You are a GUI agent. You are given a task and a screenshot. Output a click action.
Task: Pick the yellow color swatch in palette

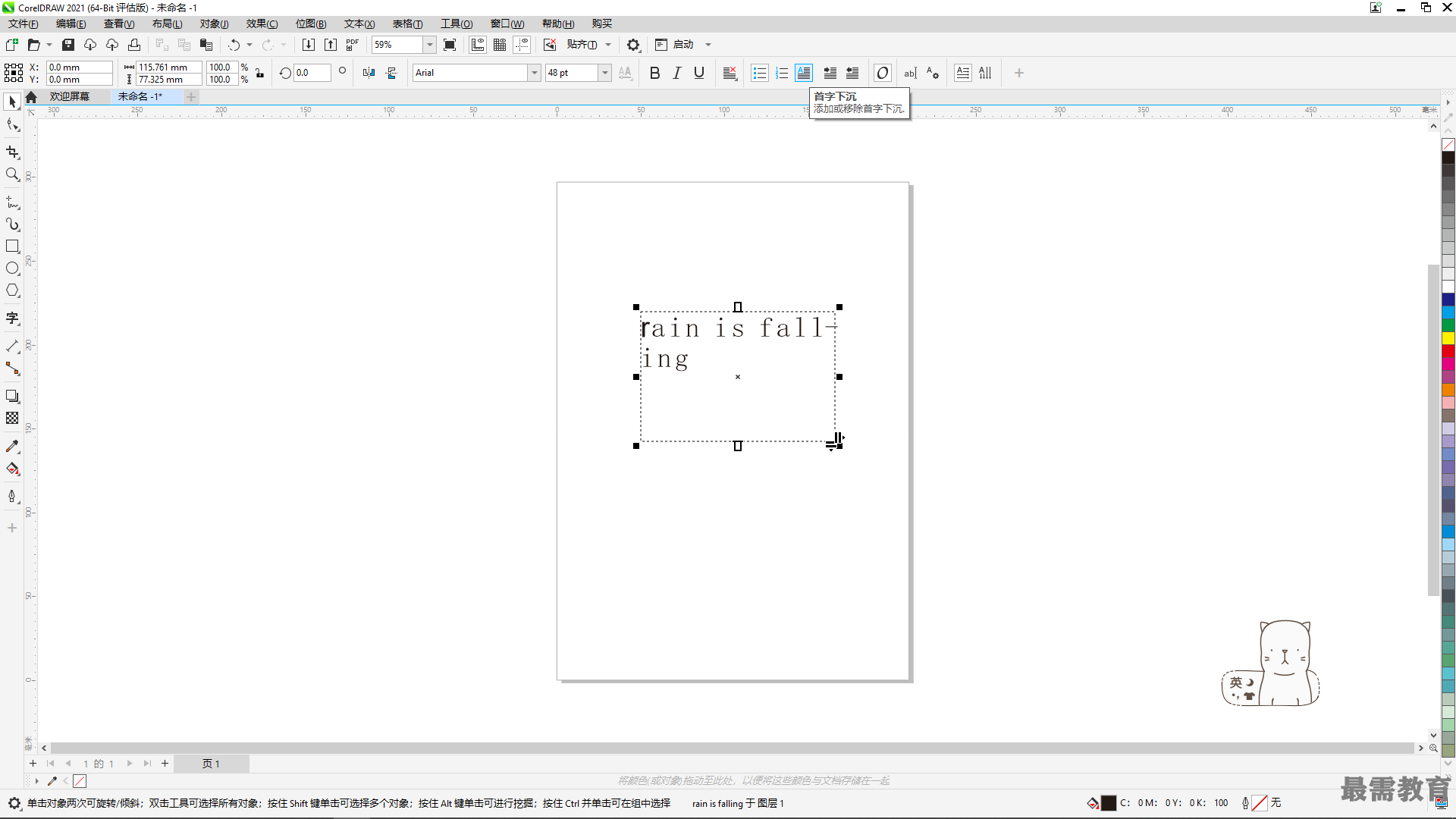(1448, 338)
